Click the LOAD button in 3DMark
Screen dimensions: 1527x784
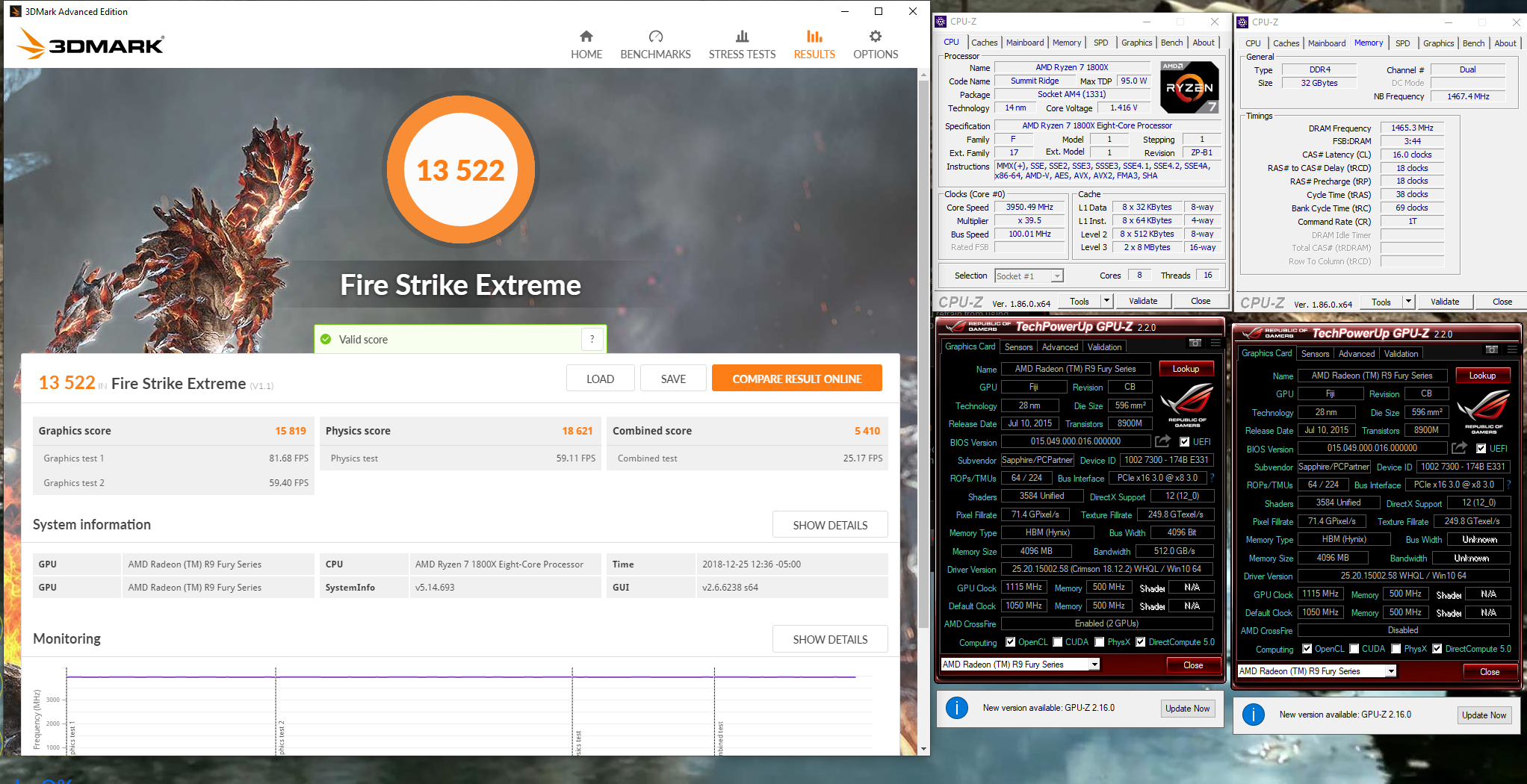(600, 379)
